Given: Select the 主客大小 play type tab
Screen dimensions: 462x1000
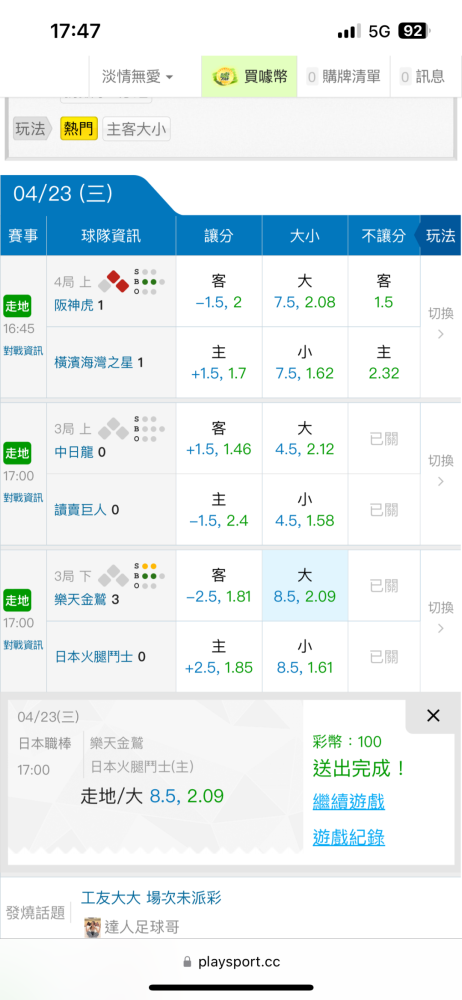Looking at the screenshot, I should [x=136, y=129].
